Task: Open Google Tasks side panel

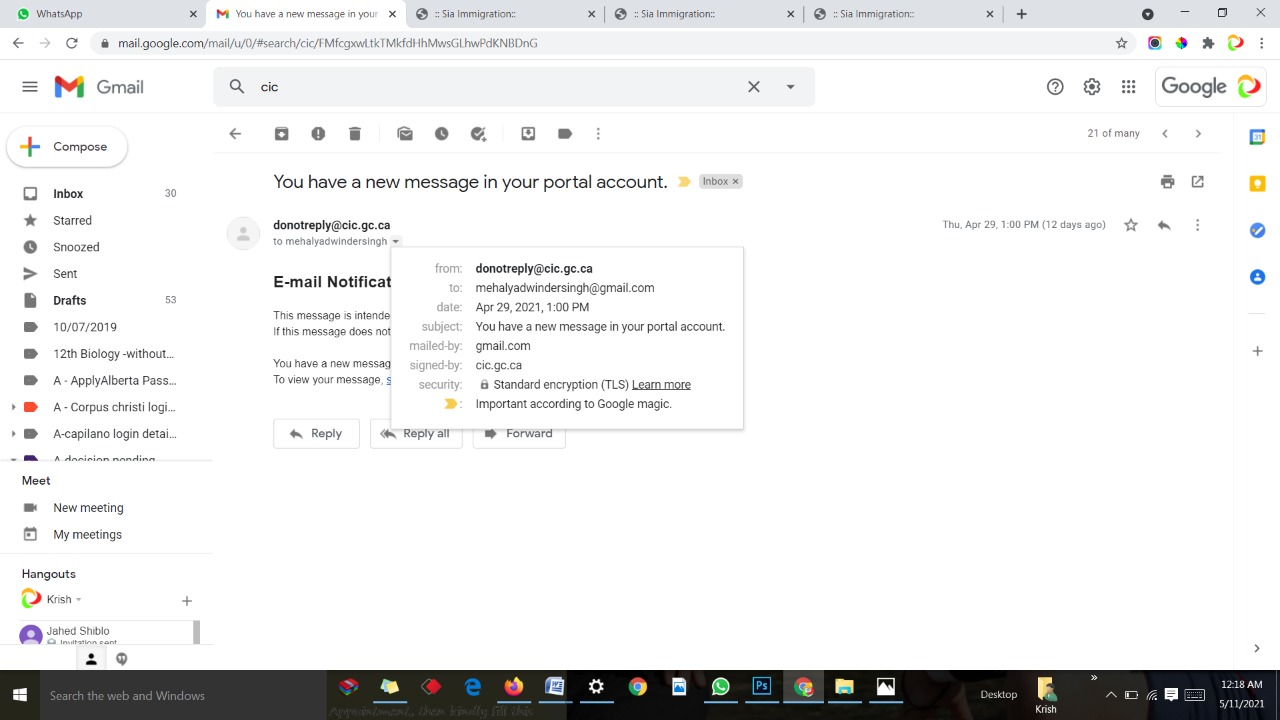Action: pos(1258,230)
